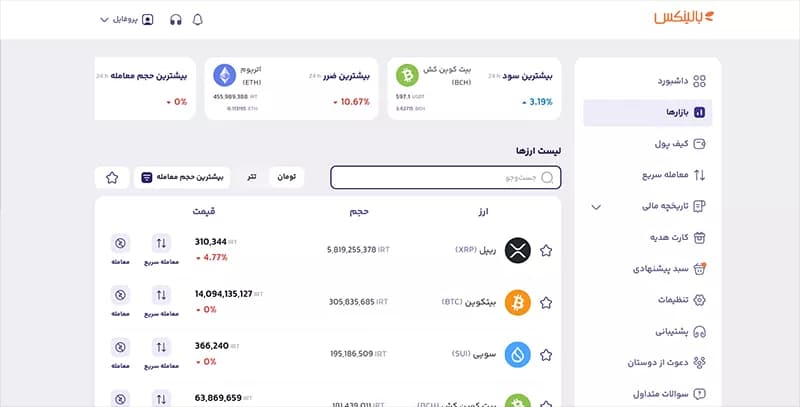This screenshot has width=800, height=407.
Task: Click the Bitcoin (BTC) coin logo
Action: point(517,301)
